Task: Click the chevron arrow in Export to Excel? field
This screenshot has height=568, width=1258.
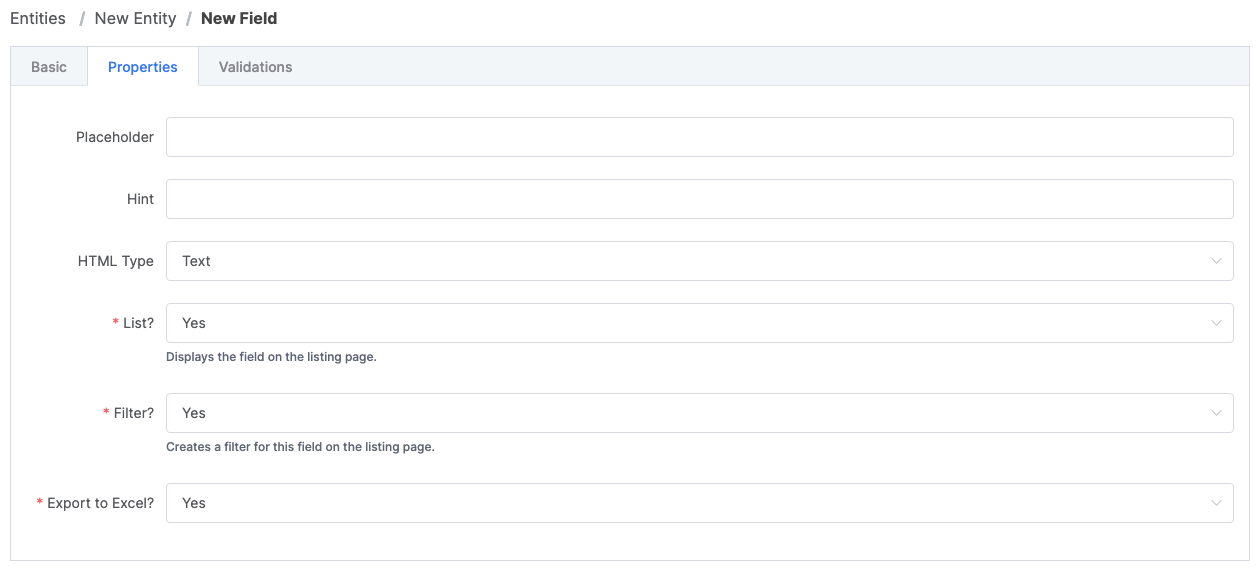Action: (1216, 503)
